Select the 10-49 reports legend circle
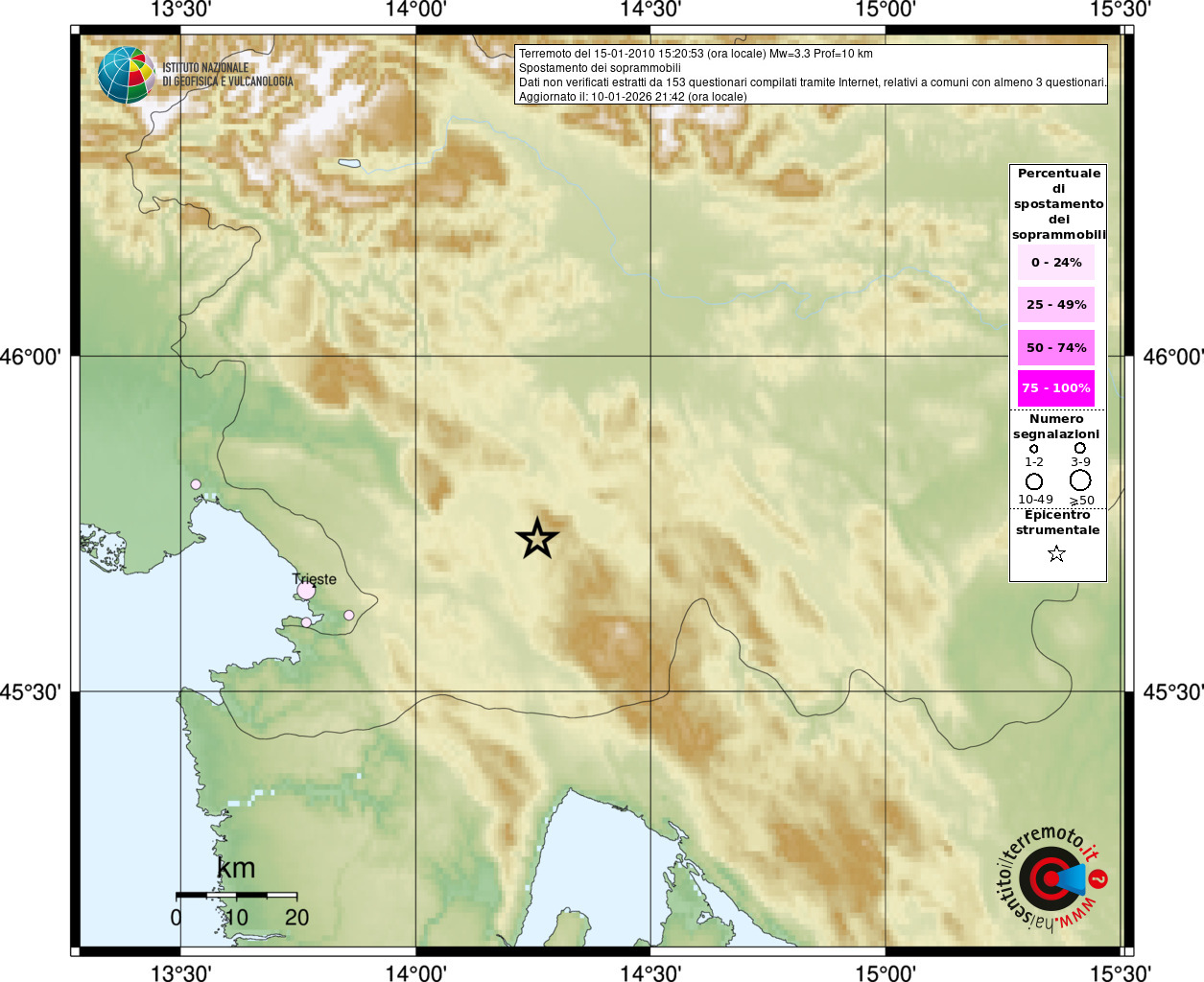Viewport: 1204px width, 982px height. tap(1034, 481)
